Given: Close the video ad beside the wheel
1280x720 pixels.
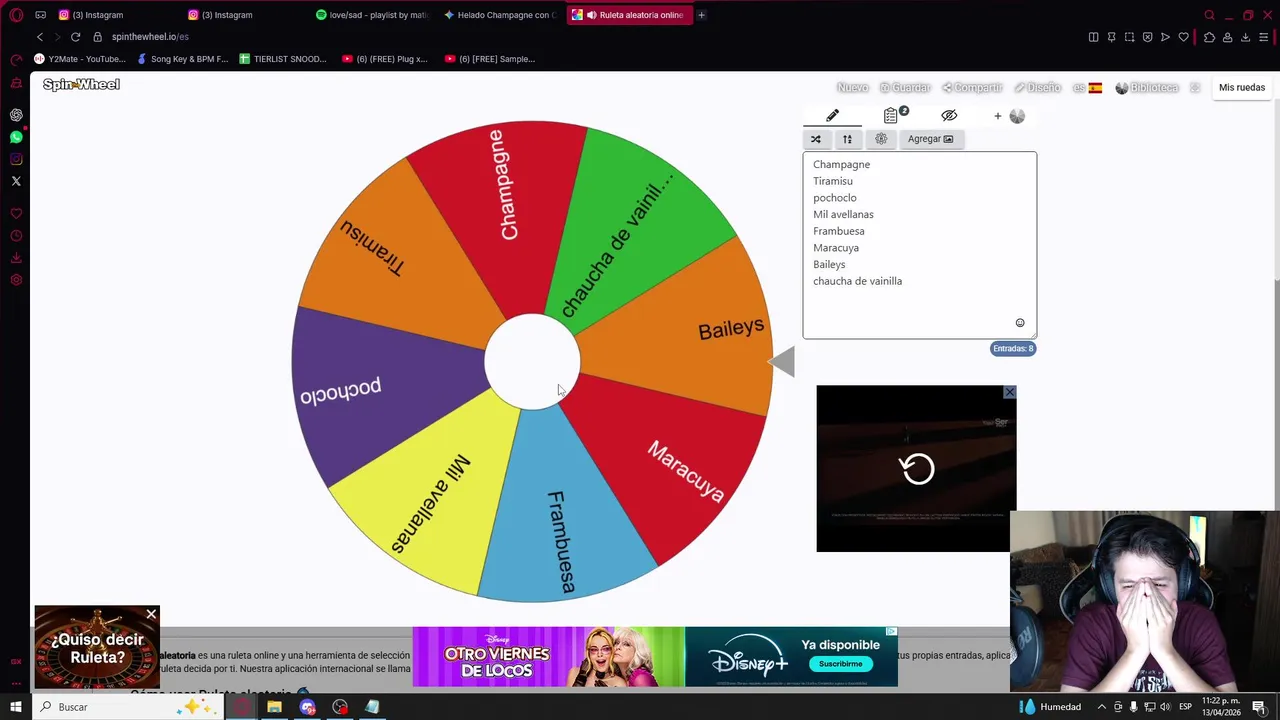Looking at the screenshot, I should pos(1009,392).
